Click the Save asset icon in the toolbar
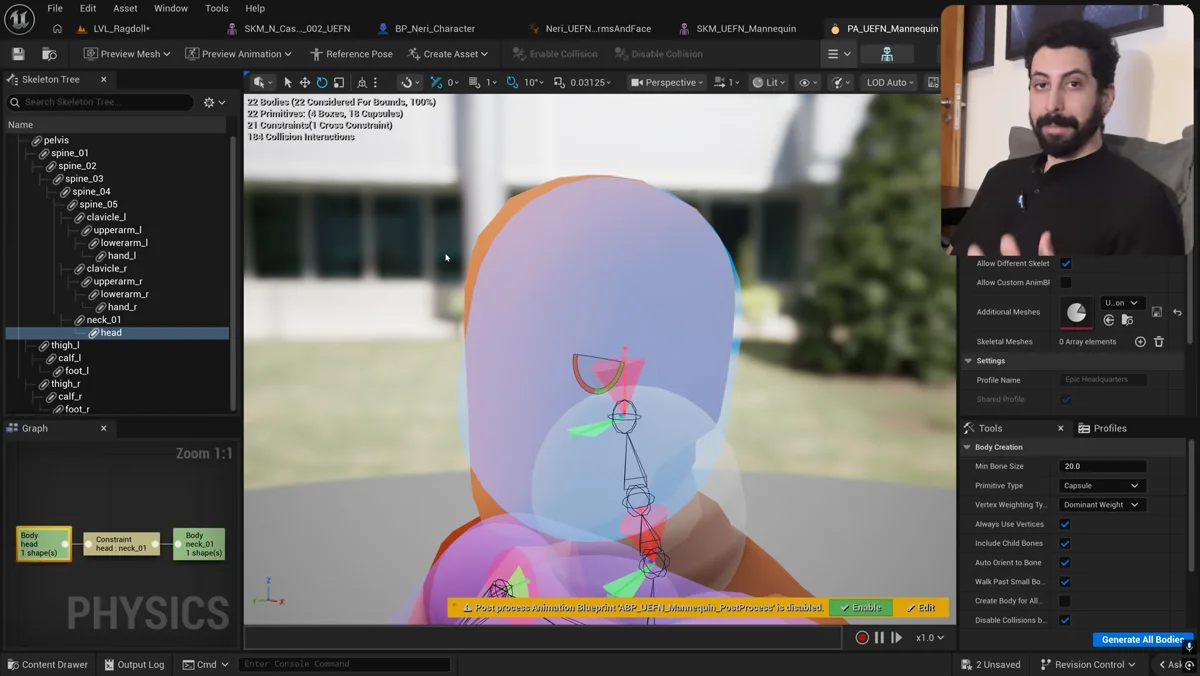 [18, 54]
